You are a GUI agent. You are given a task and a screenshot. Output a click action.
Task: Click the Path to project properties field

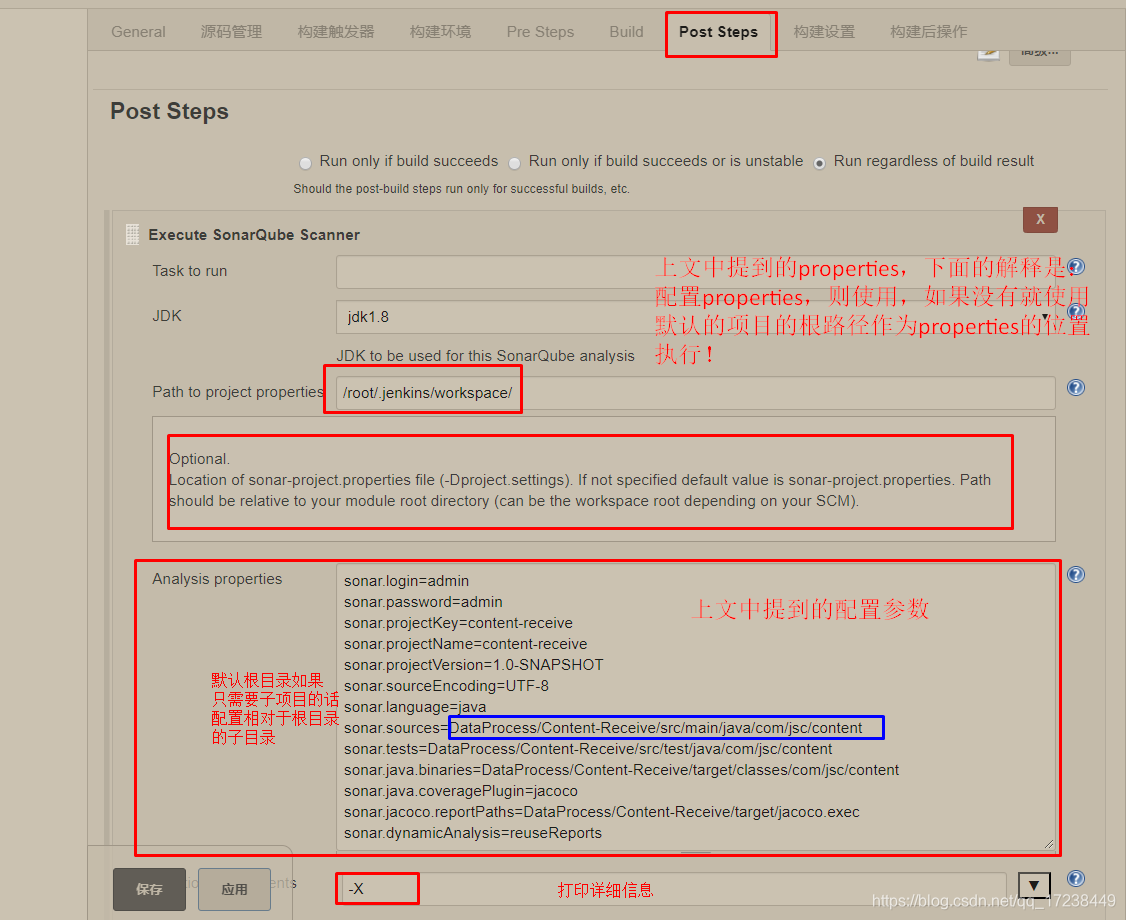pyautogui.click(x=696, y=393)
